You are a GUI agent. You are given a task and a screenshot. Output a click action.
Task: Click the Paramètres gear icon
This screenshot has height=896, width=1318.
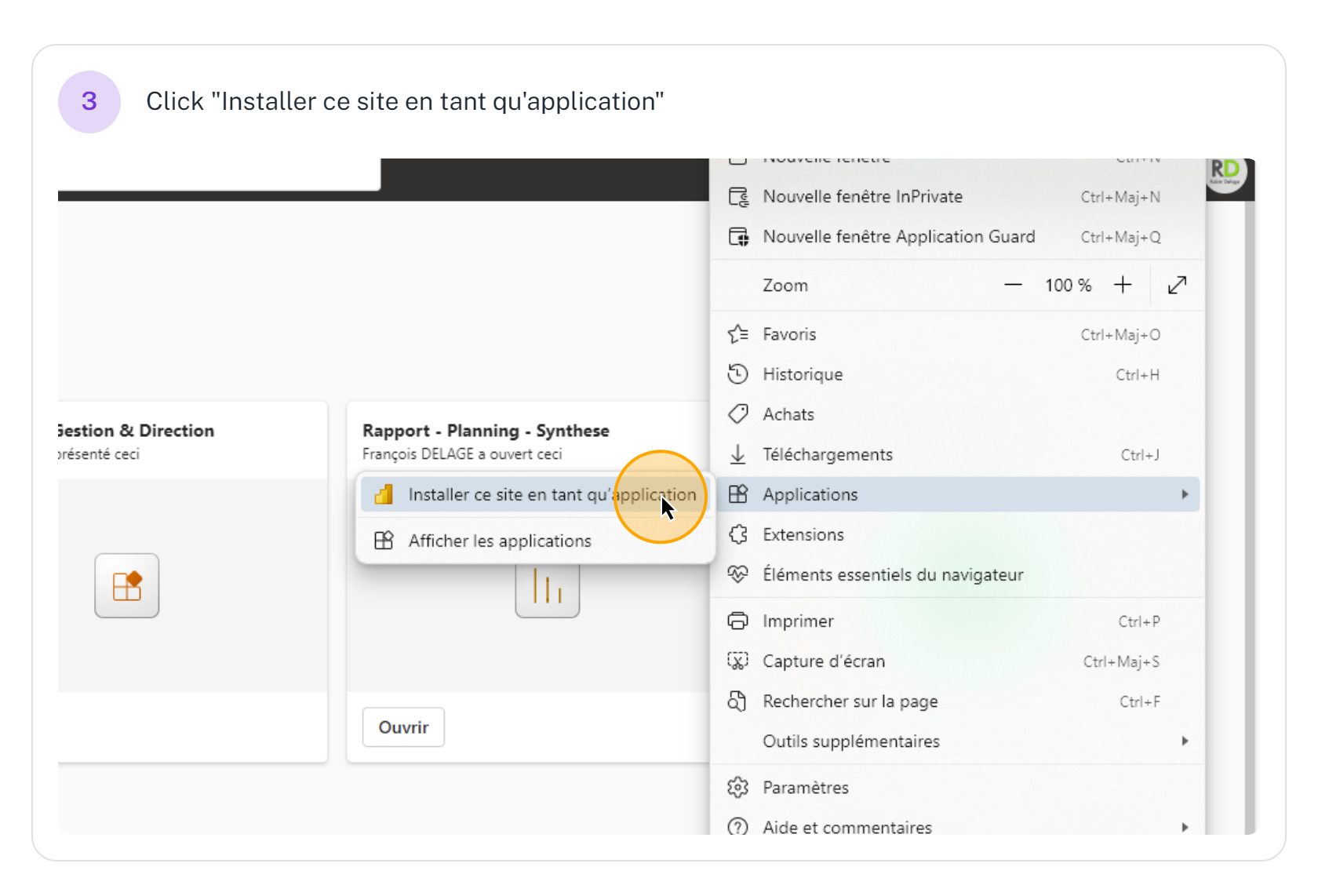coord(737,787)
